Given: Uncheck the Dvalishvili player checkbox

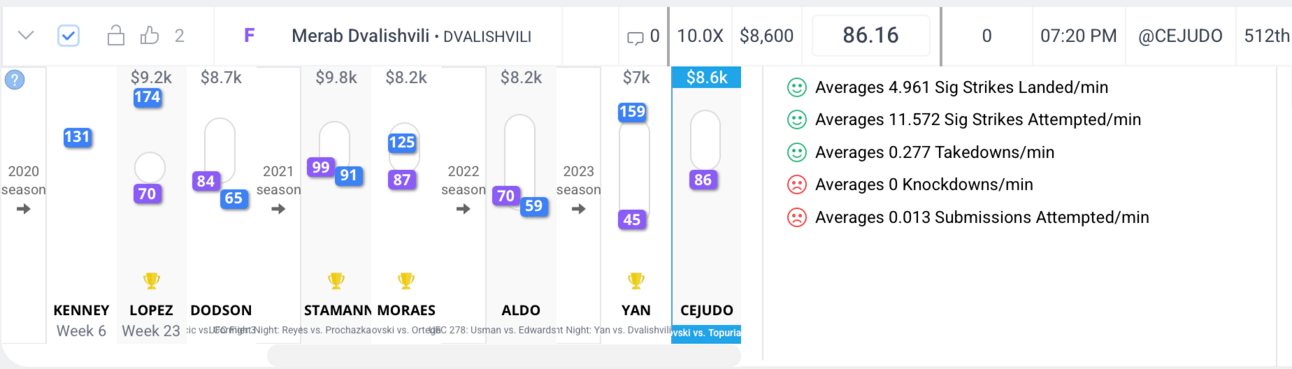Looking at the screenshot, I should 68,36.
